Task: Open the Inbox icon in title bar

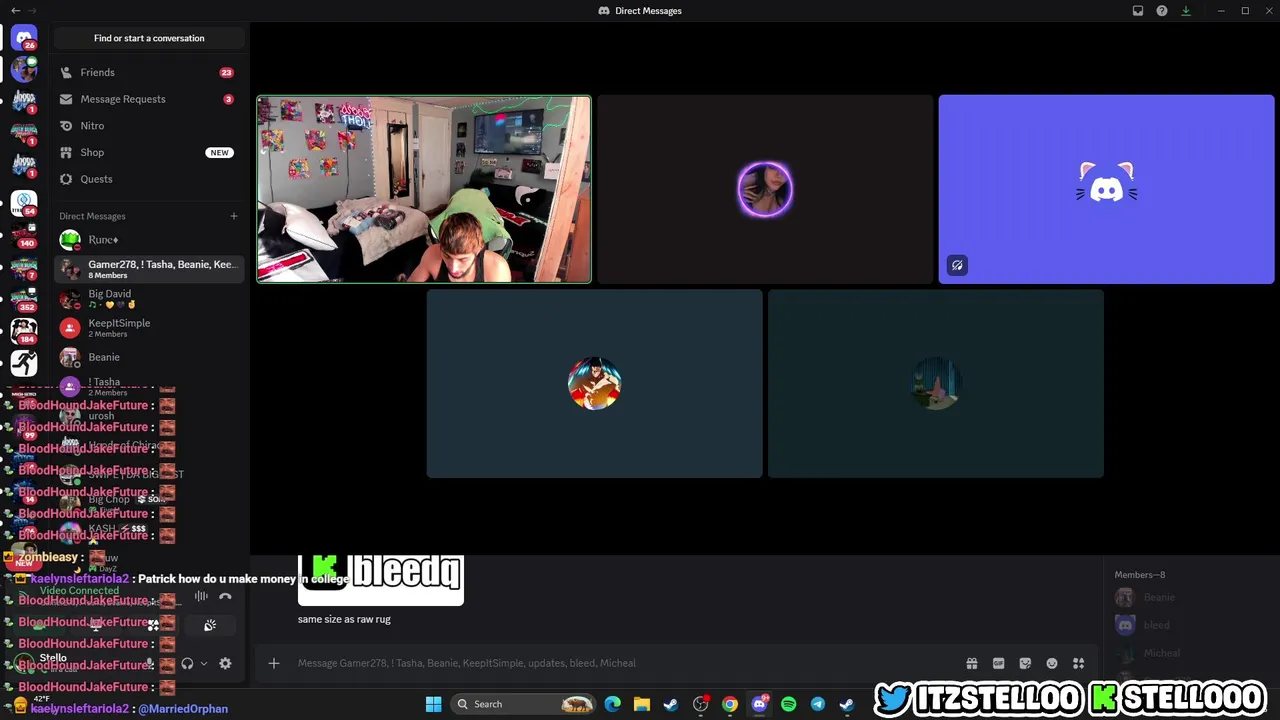Action: coord(1138,11)
